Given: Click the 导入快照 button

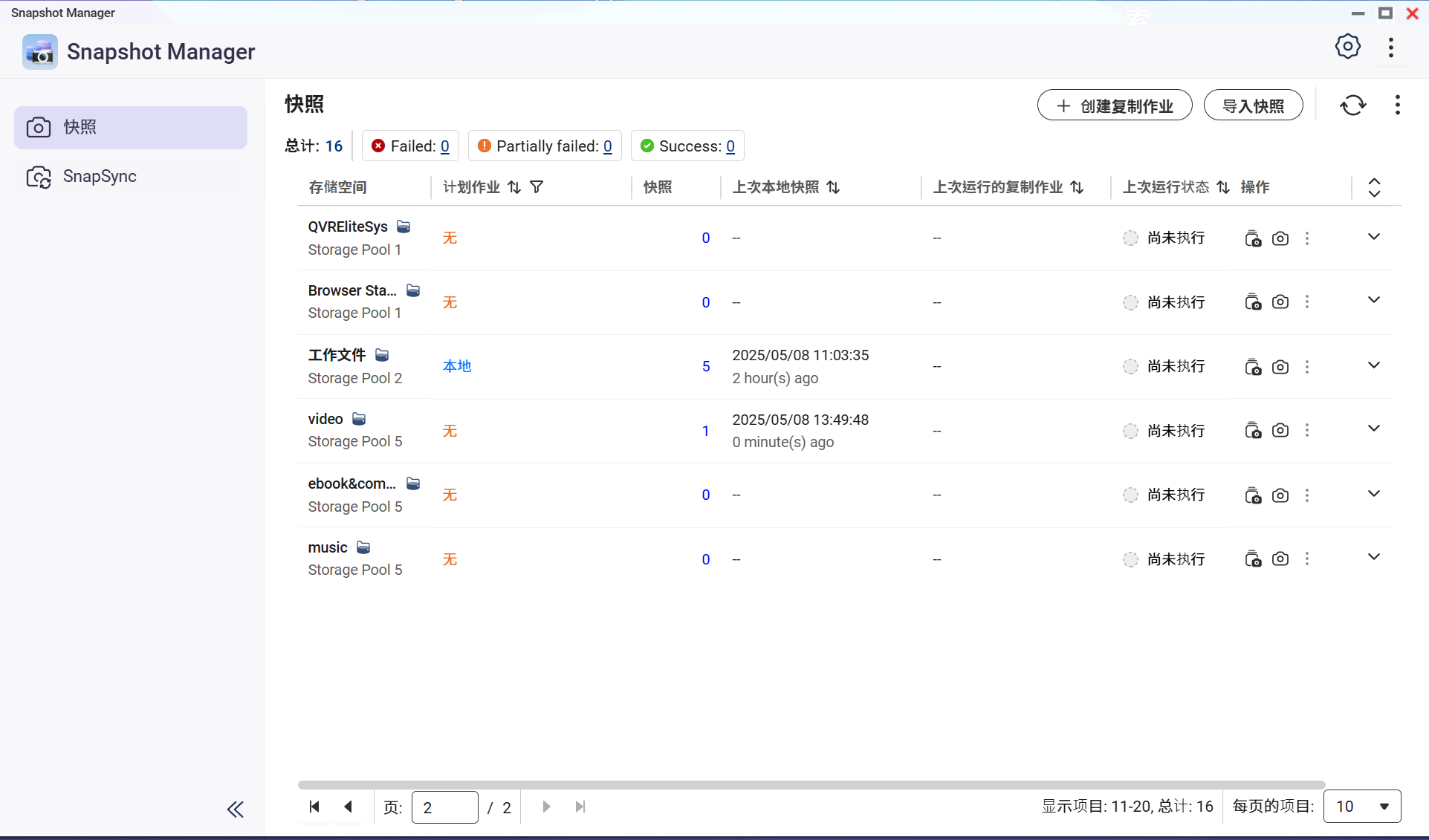Looking at the screenshot, I should [1253, 105].
